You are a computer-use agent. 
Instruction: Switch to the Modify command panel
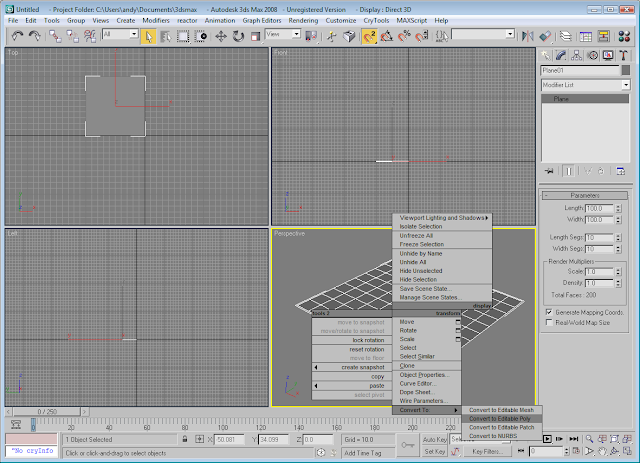click(x=561, y=56)
